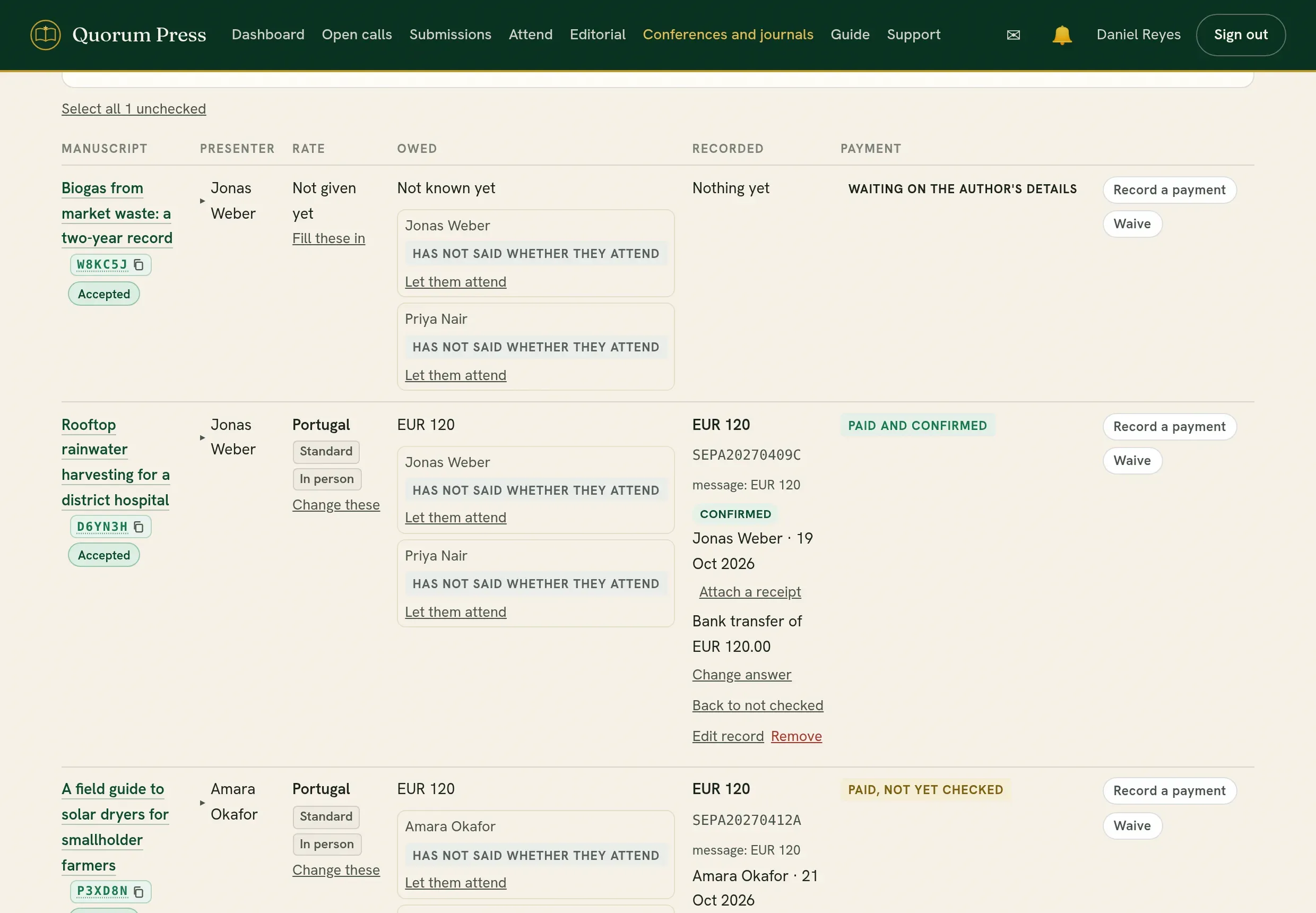
Task: Open the Guide page
Action: pos(850,35)
